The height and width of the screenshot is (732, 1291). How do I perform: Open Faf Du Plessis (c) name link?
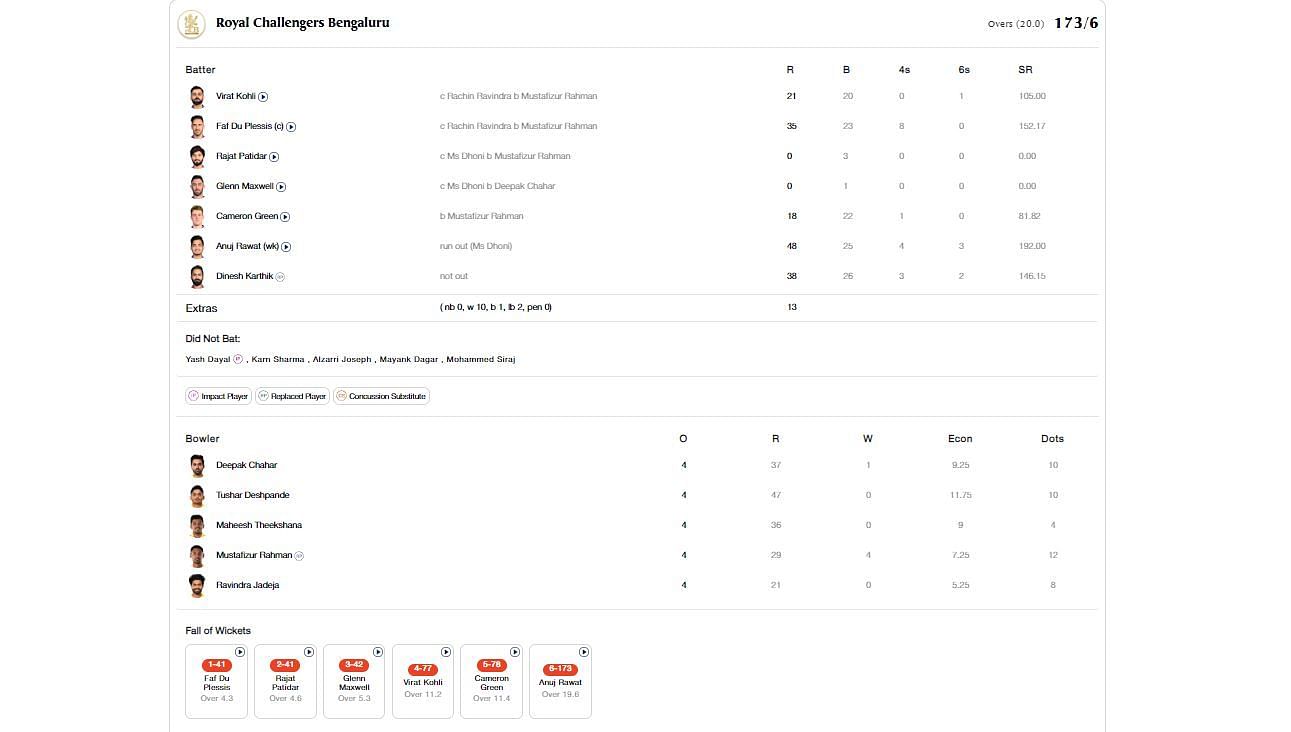(250, 127)
